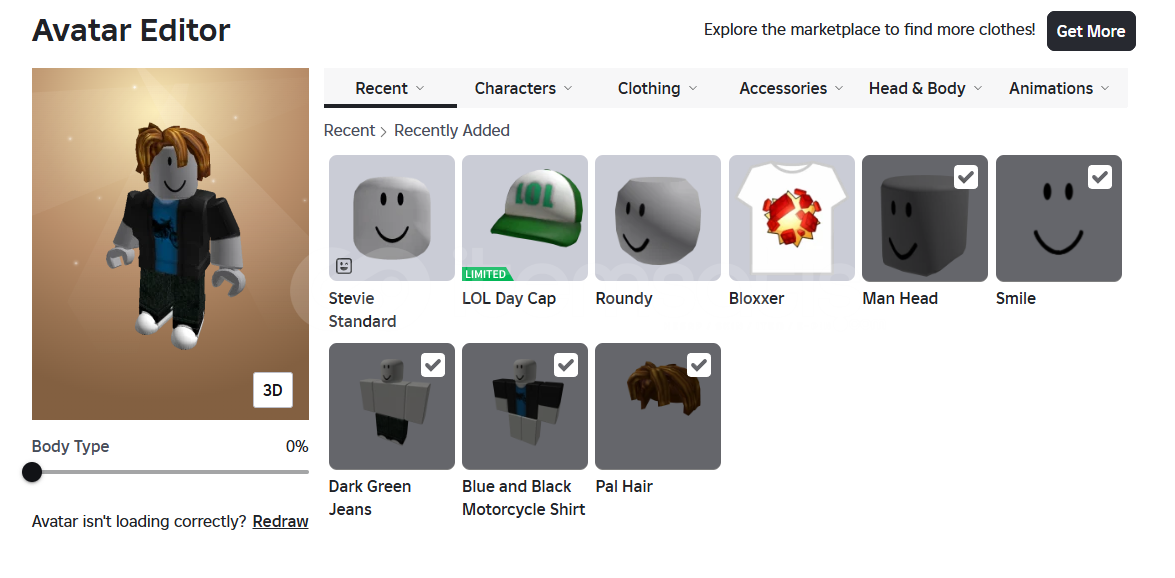Click the LOL Day Cap item name
The width and height of the screenshot is (1175, 578).
[509, 298]
